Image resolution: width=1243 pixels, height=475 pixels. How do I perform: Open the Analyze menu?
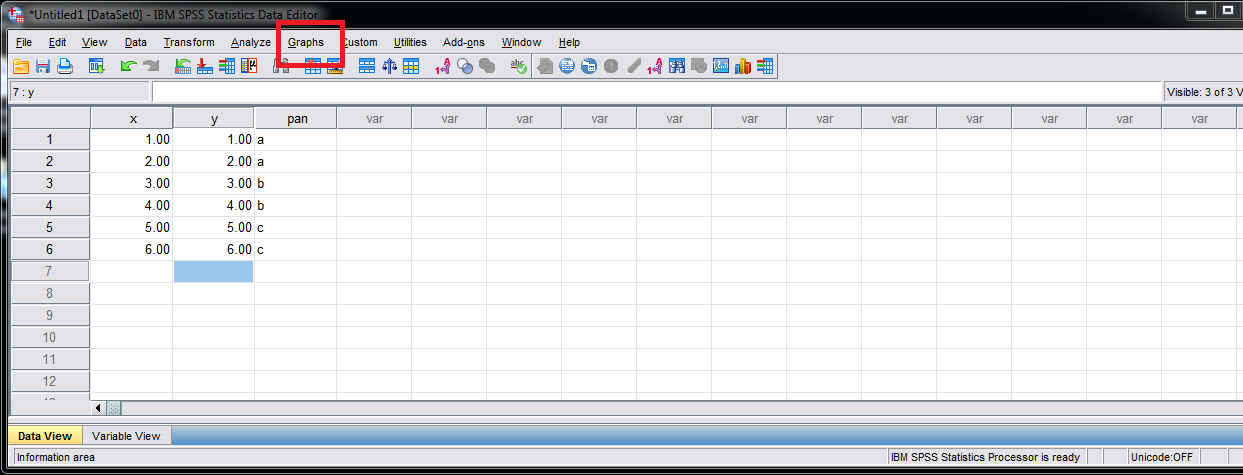(x=250, y=42)
